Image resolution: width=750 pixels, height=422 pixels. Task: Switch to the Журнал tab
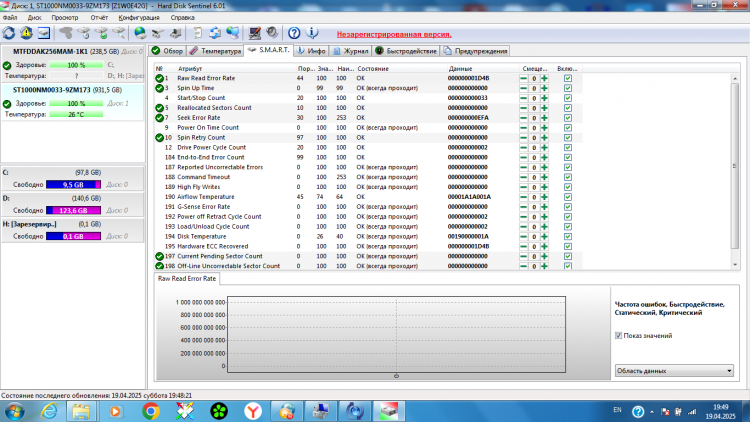pos(351,51)
